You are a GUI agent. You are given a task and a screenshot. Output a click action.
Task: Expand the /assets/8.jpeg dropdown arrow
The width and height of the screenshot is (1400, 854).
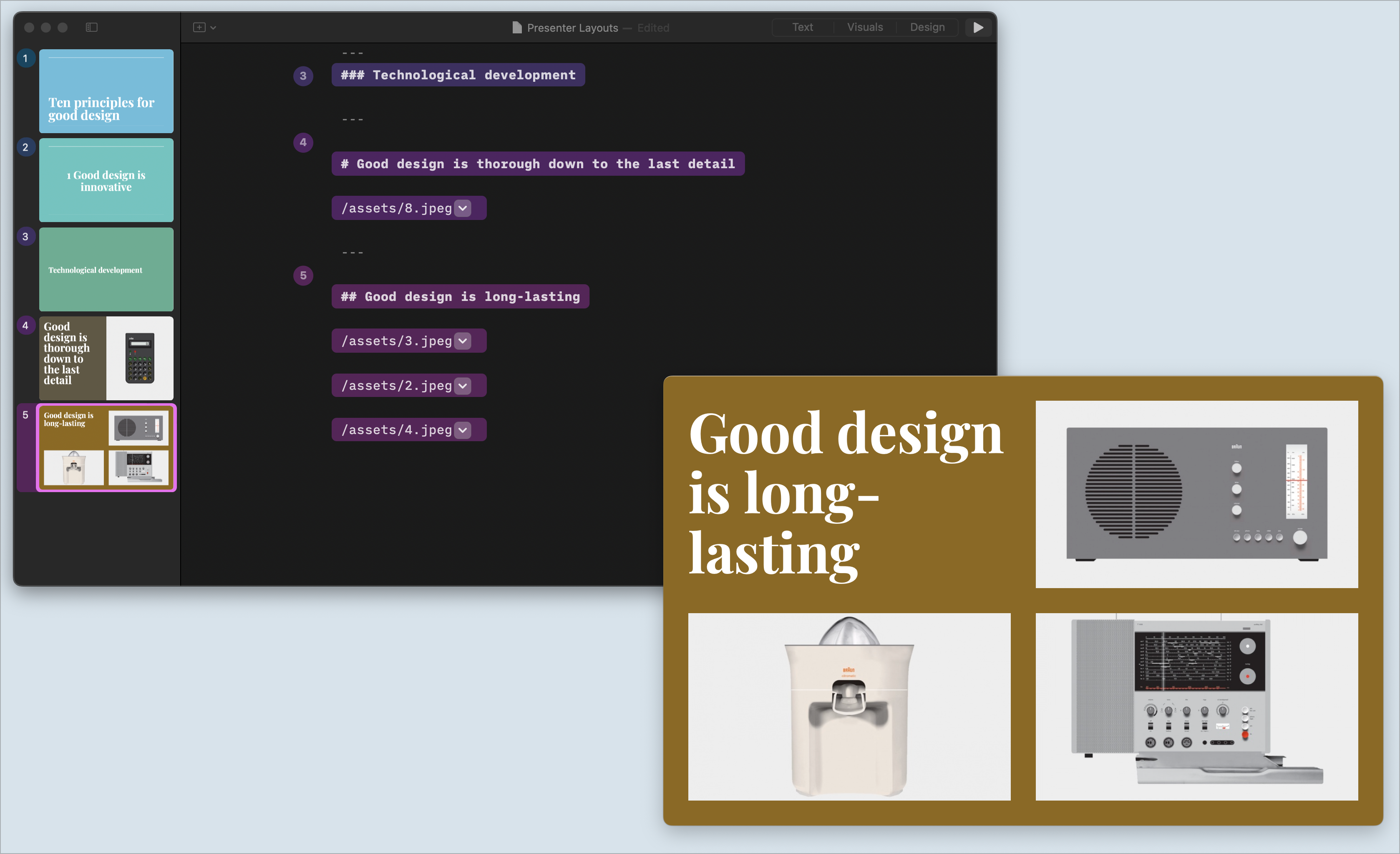[463, 208]
